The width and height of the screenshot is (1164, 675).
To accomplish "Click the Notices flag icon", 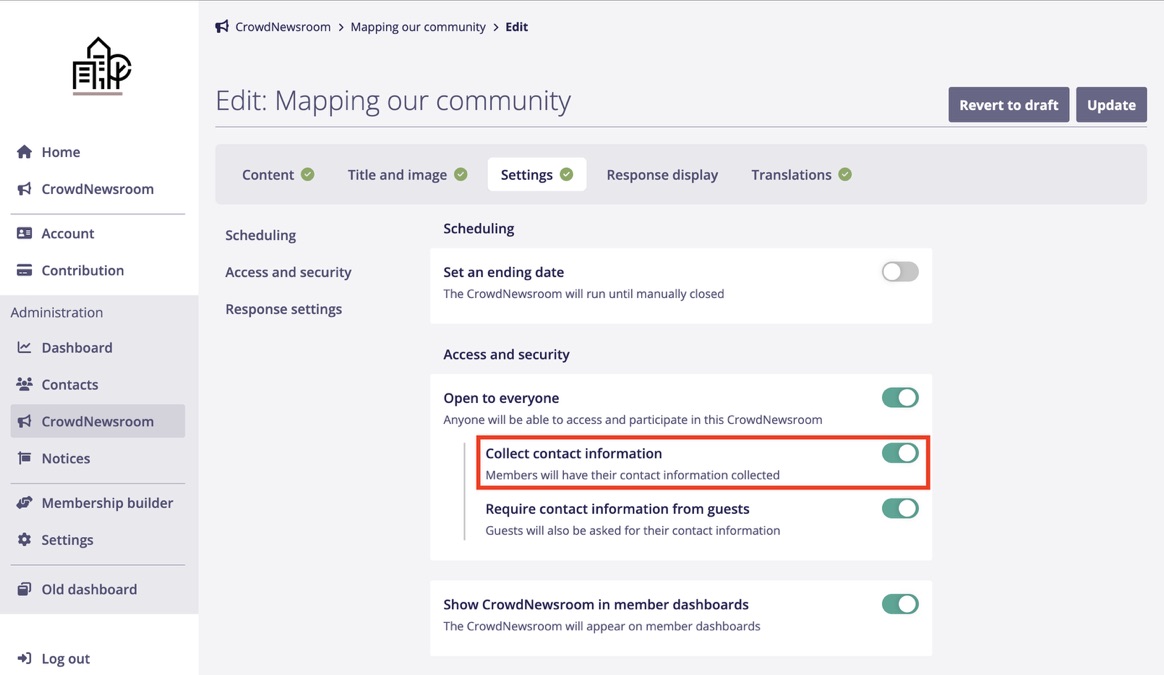I will [24, 458].
